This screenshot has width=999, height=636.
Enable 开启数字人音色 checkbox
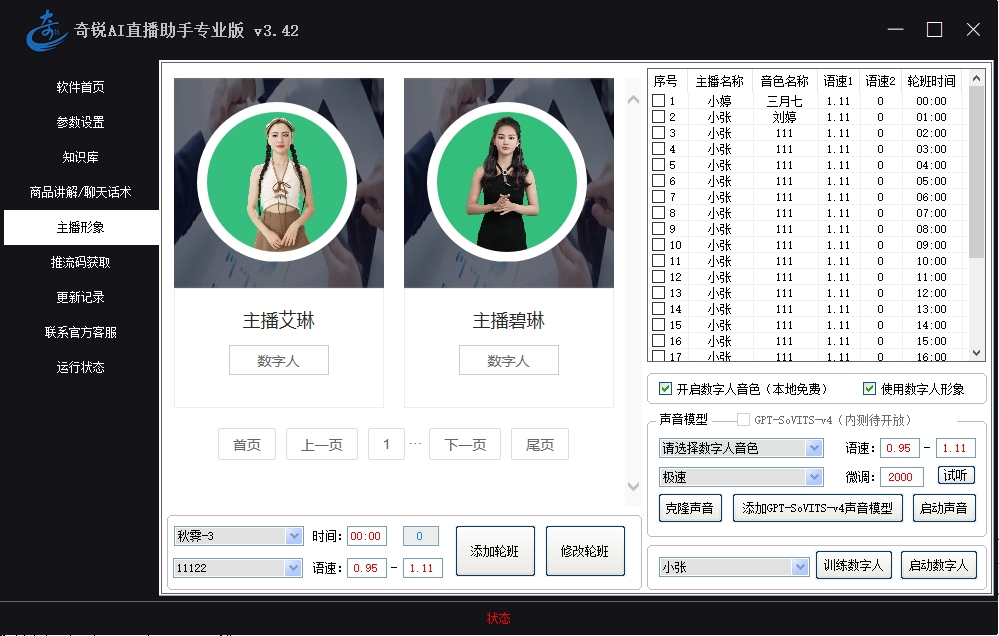pyautogui.click(x=666, y=389)
